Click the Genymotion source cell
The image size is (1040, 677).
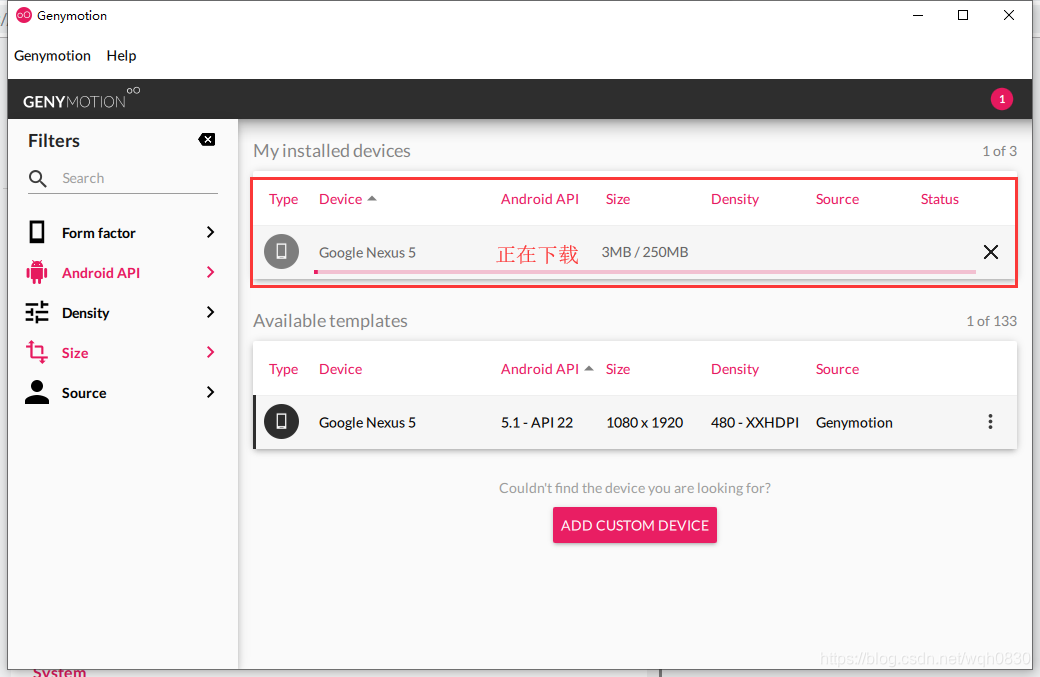click(x=854, y=423)
